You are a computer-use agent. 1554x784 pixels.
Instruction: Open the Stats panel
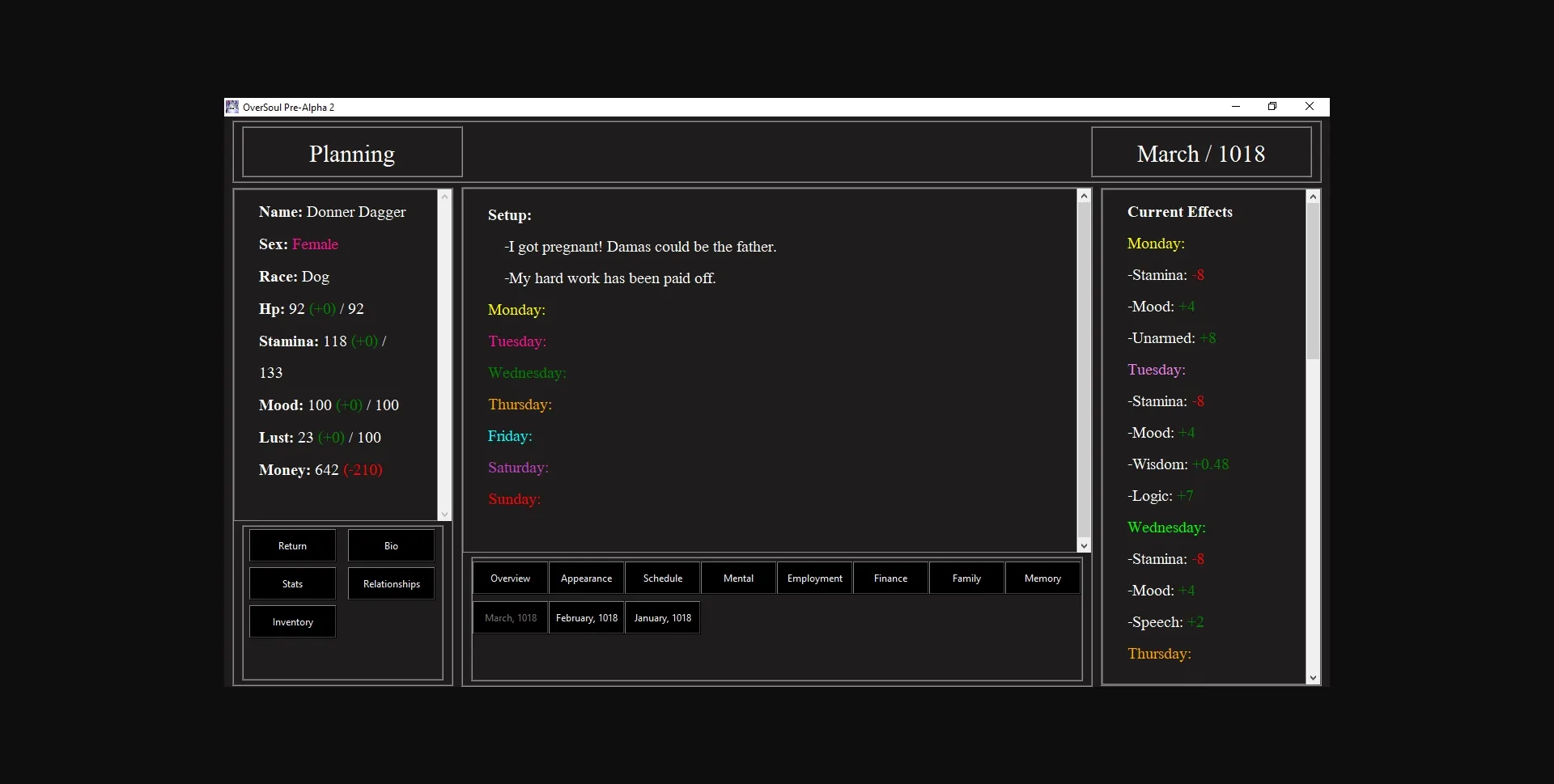(x=292, y=584)
